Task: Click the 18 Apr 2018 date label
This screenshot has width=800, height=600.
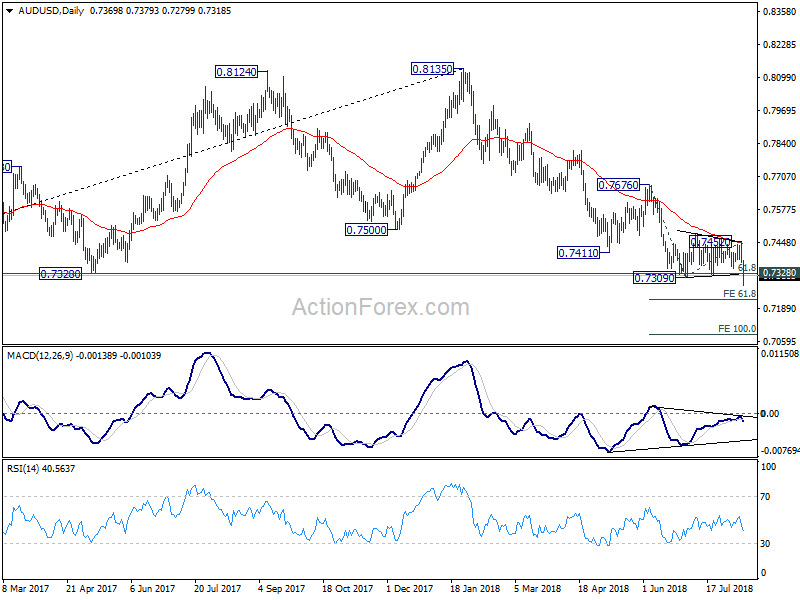Action: pos(604,588)
